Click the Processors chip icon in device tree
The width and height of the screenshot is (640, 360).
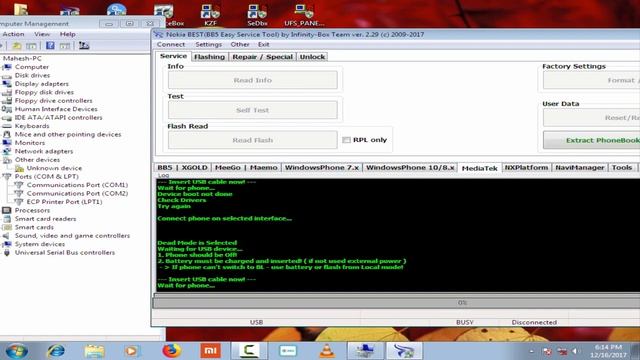[x=7, y=210]
